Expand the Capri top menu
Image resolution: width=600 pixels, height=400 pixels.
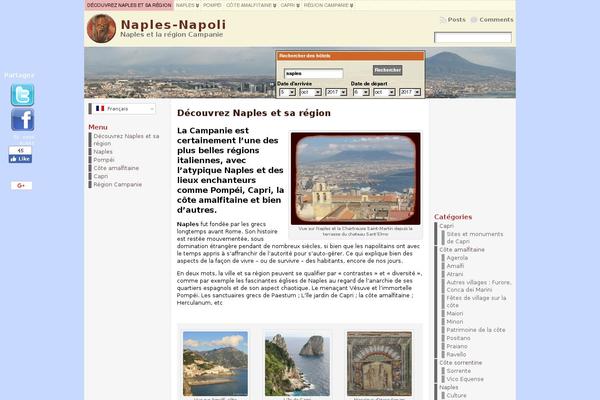(290, 5)
